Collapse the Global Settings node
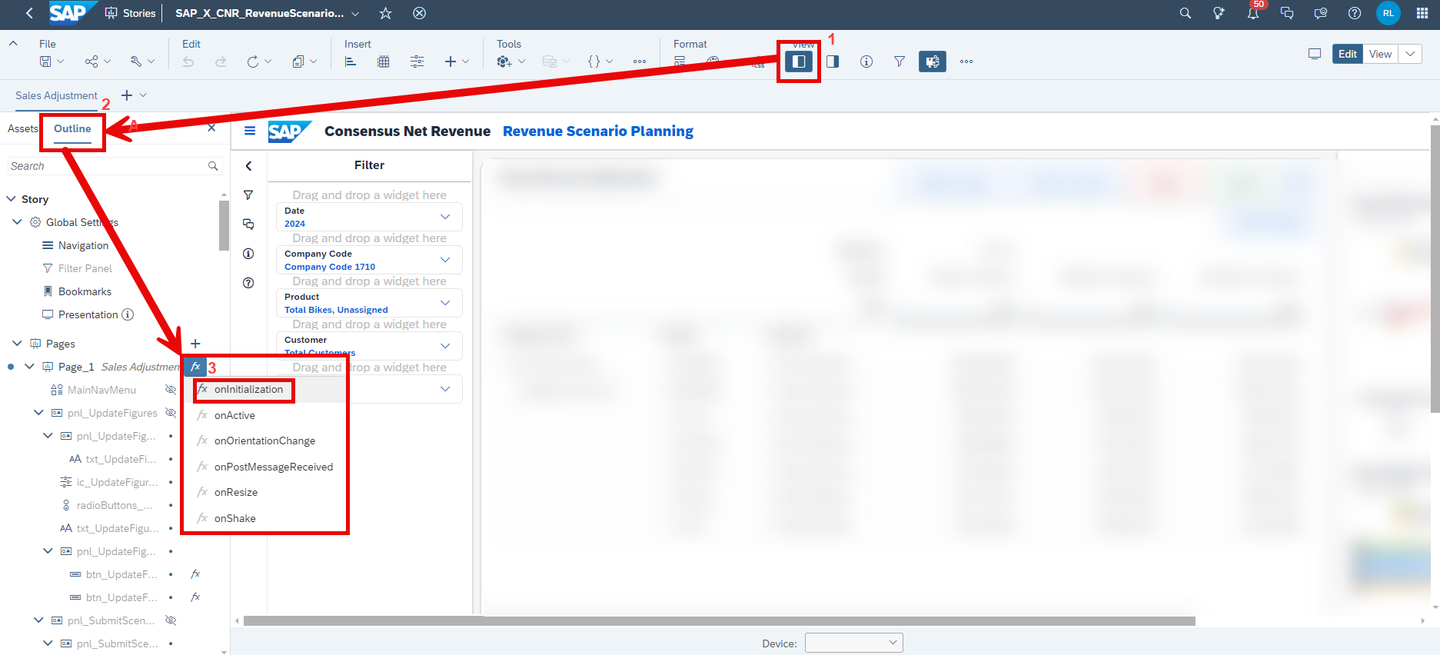Screen dimensions: 1440x655 coord(18,222)
